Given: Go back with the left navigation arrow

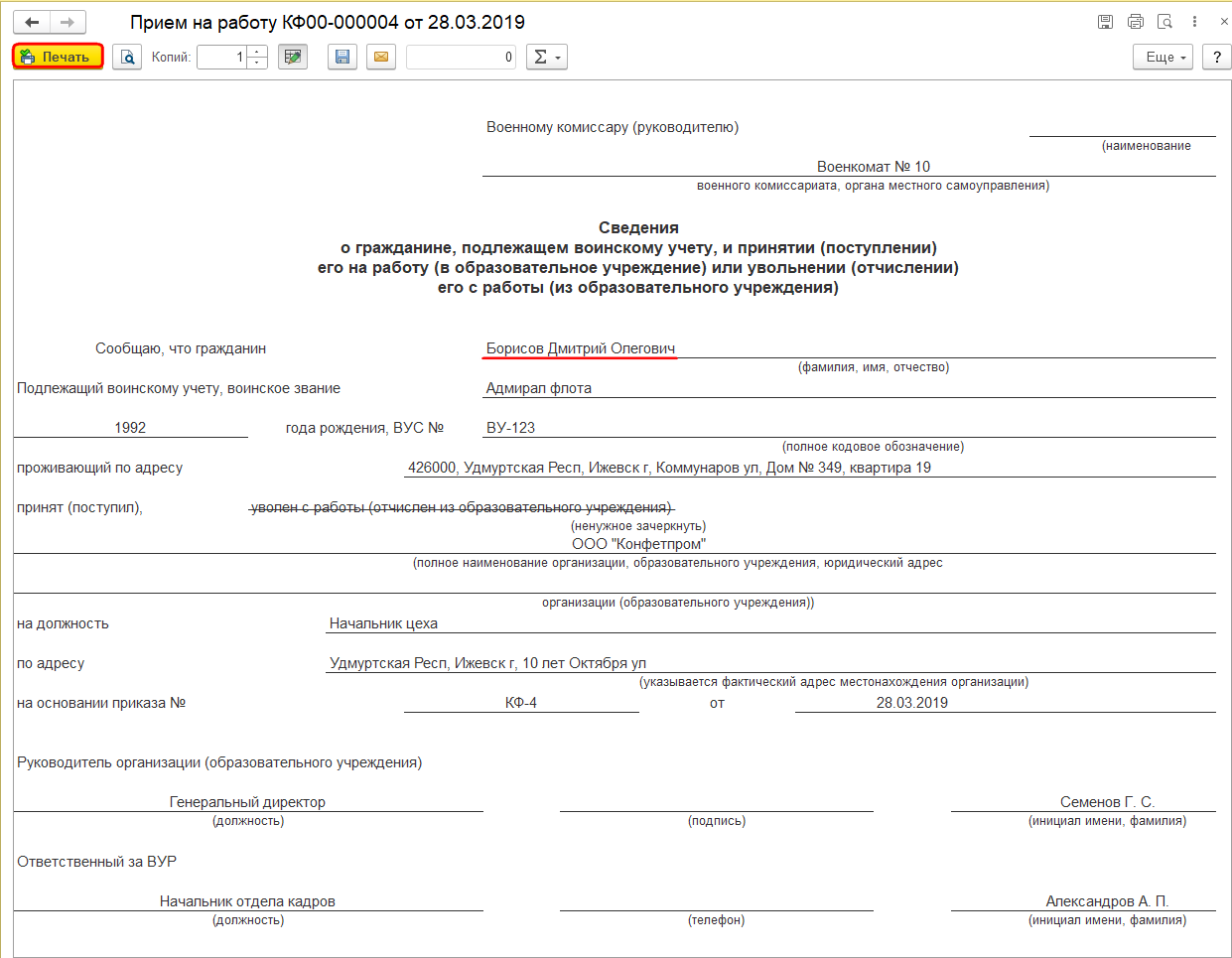Looking at the screenshot, I should tap(30, 22).
